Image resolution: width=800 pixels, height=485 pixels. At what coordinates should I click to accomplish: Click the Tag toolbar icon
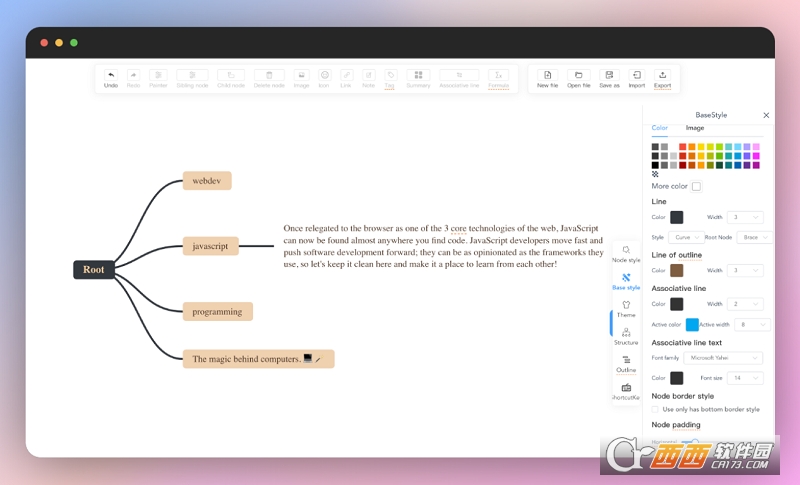click(x=390, y=75)
